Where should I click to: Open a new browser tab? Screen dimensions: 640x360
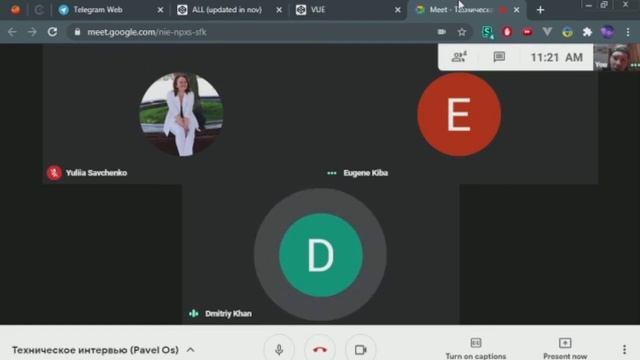coord(540,10)
